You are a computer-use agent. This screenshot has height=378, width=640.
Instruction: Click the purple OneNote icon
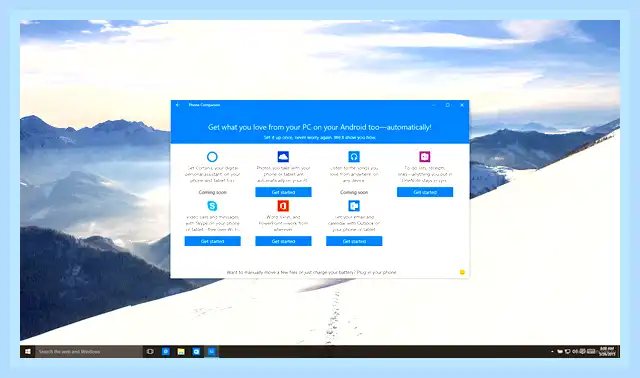425,156
